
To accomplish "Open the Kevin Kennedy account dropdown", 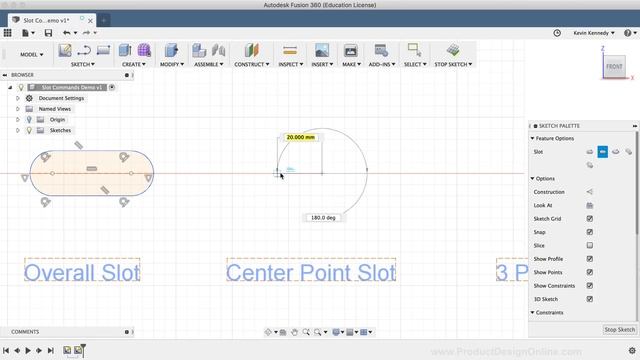I will (593, 33).
